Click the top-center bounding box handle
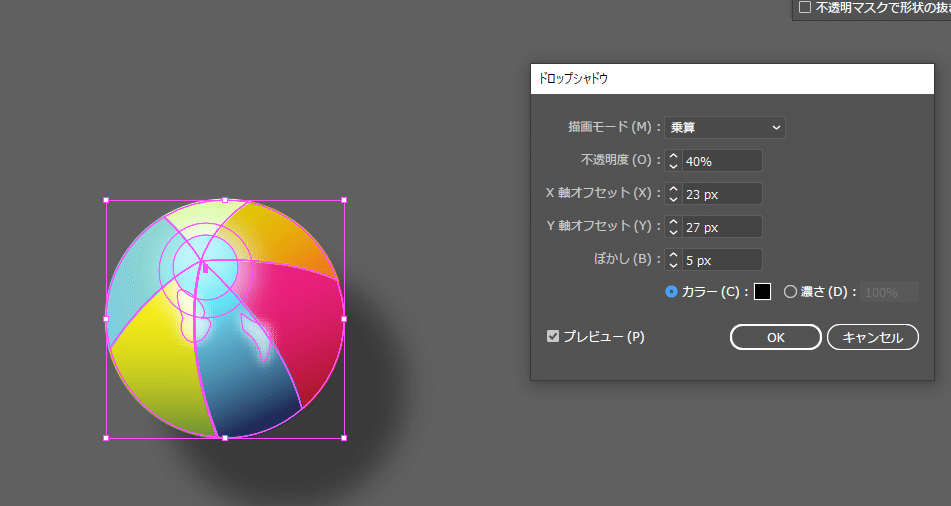The height and width of the screenshot is (506, 951). 225,200
